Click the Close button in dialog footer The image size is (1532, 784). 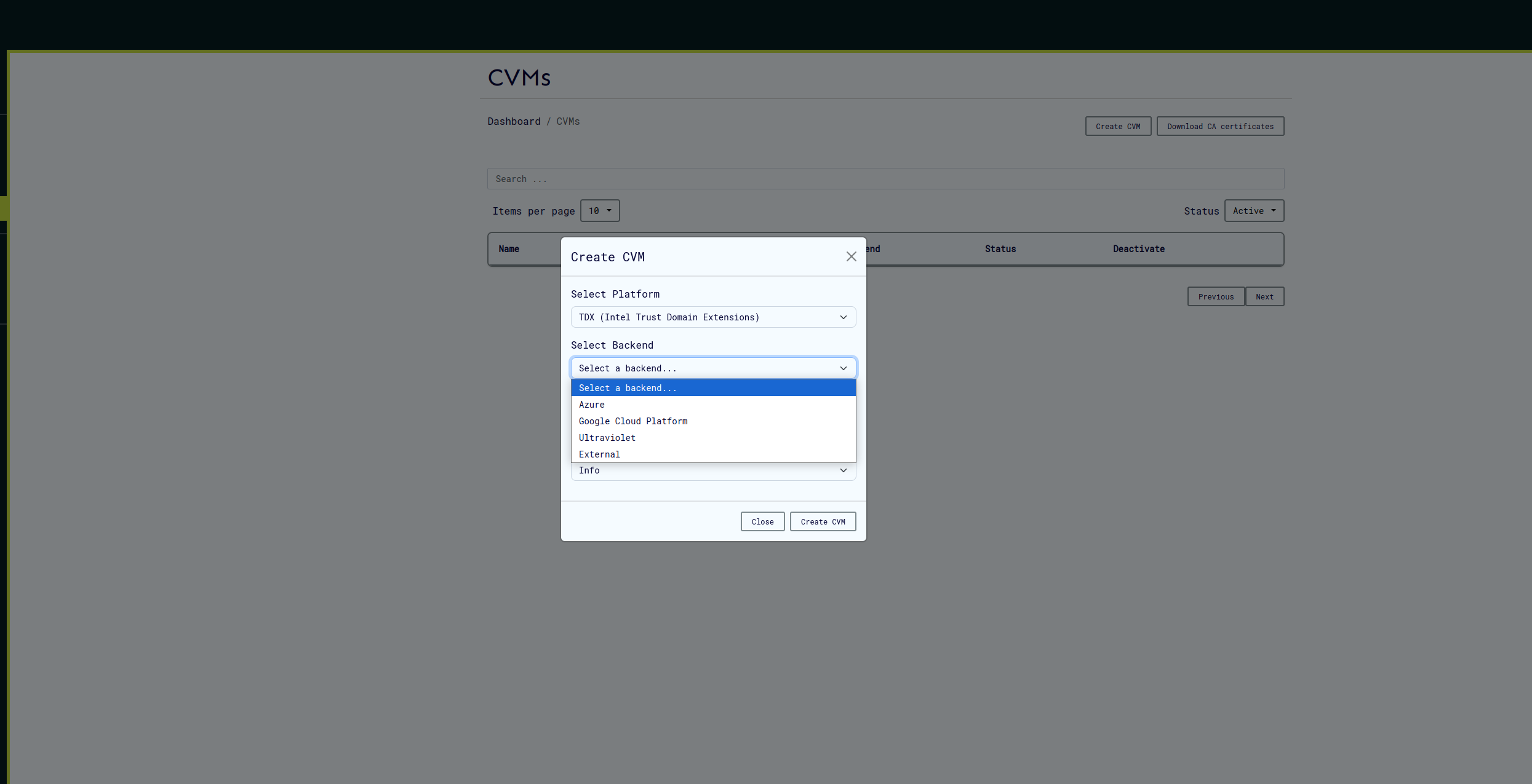pyautogui.click(x=762, y=521)
